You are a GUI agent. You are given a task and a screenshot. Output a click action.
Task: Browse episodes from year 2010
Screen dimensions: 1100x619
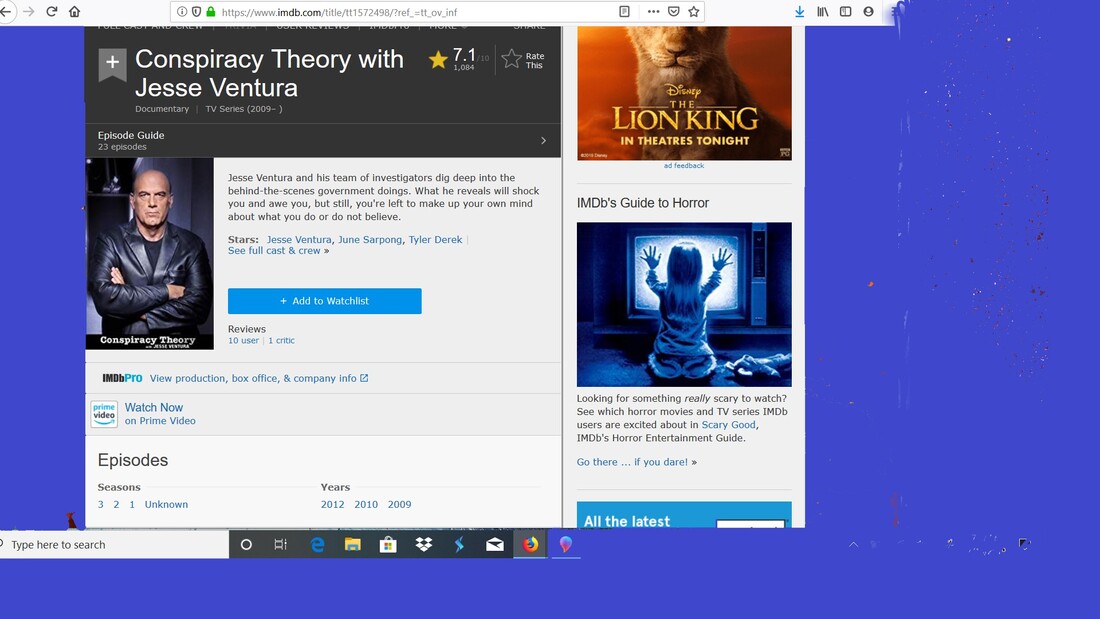(366, 505)
